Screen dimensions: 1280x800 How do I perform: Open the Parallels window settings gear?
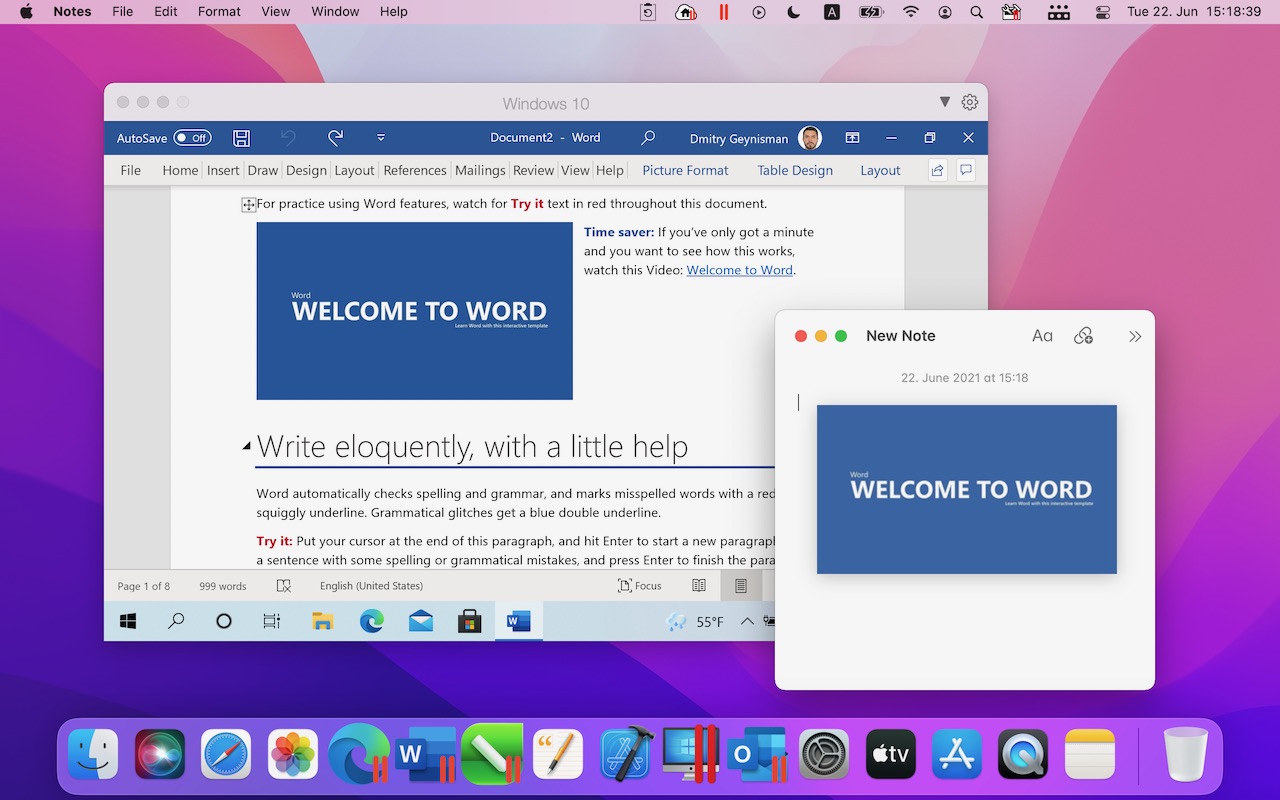(x=969, y=102)
